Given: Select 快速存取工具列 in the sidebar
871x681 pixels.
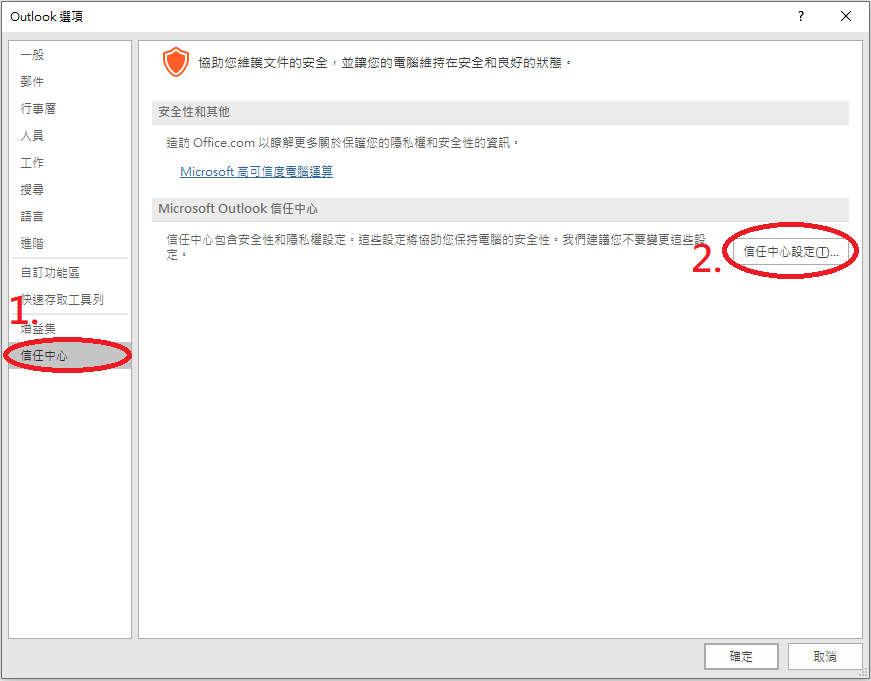Looking at the screenshot, I should pyautogui.click(x=70, y=300).
